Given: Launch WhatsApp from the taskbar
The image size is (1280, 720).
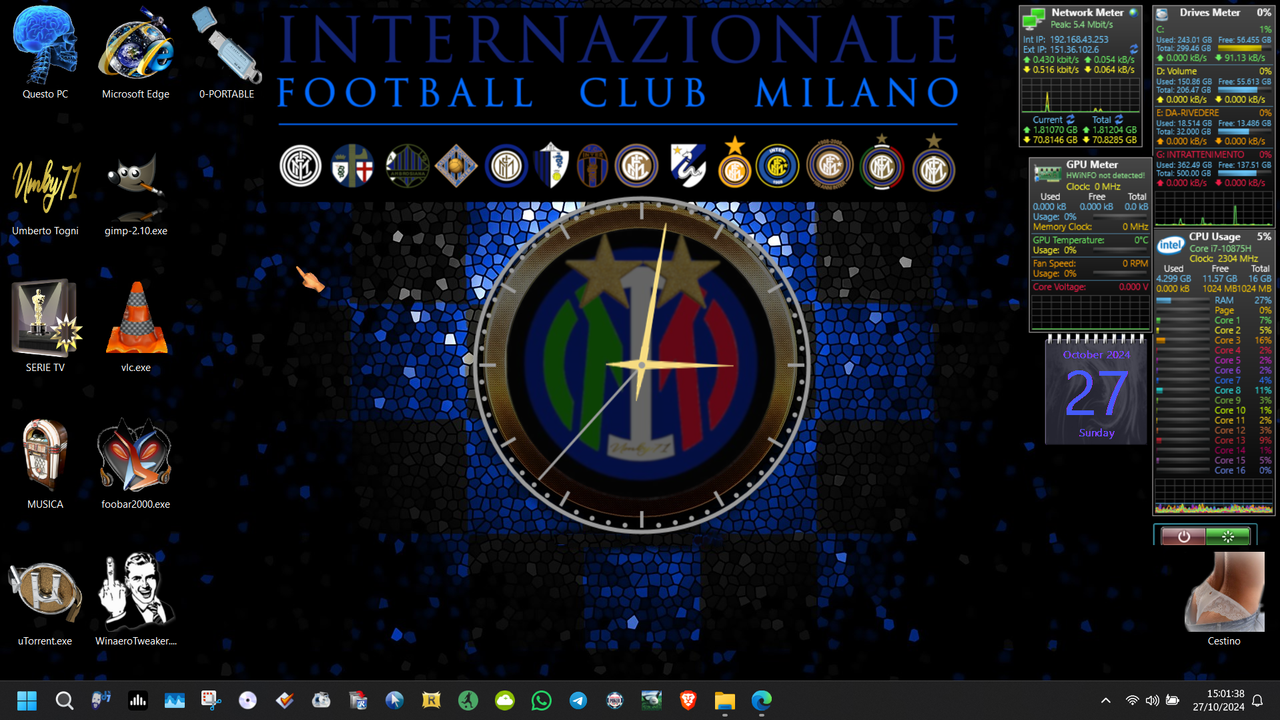Looking at the screenshot, I should click(x=541, y=700).
